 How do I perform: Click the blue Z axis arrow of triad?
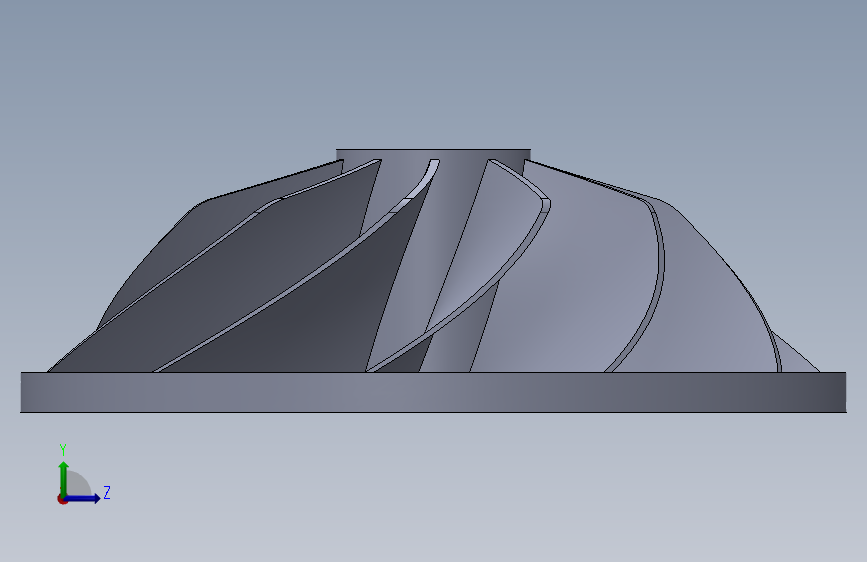(83, 498)
